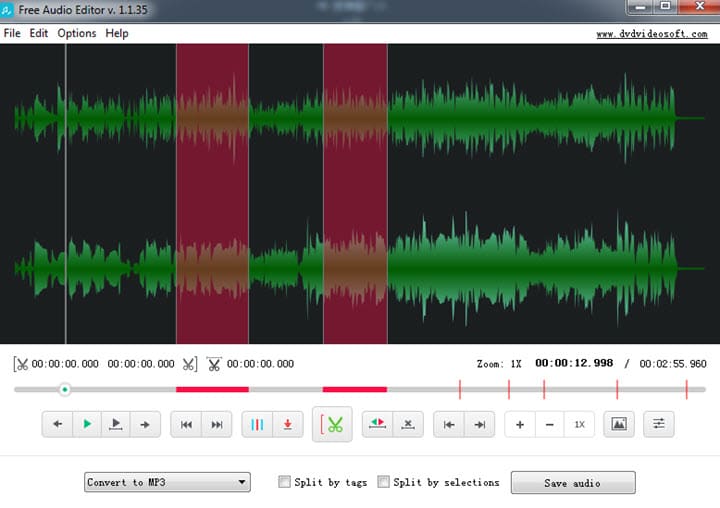
Task: Click the playback position handle on the seek bar
Action: tap(64, 389)
